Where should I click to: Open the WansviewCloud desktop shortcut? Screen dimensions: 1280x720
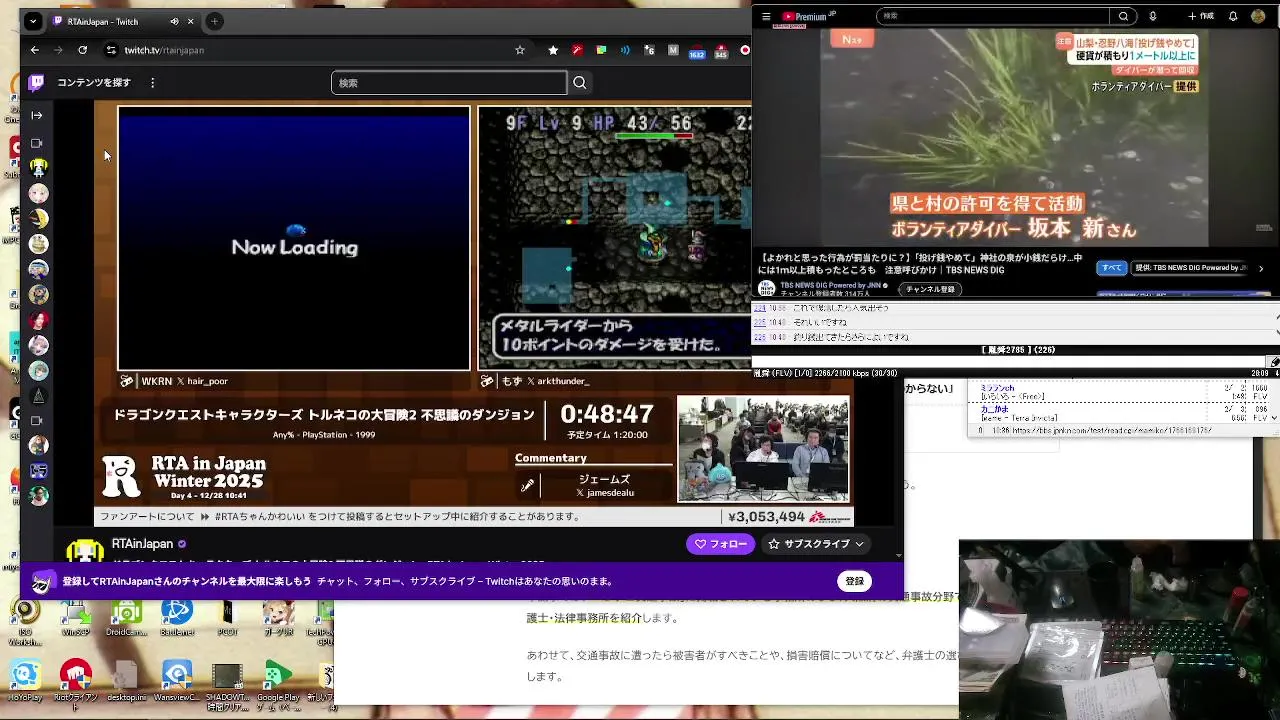pos(178,682)
